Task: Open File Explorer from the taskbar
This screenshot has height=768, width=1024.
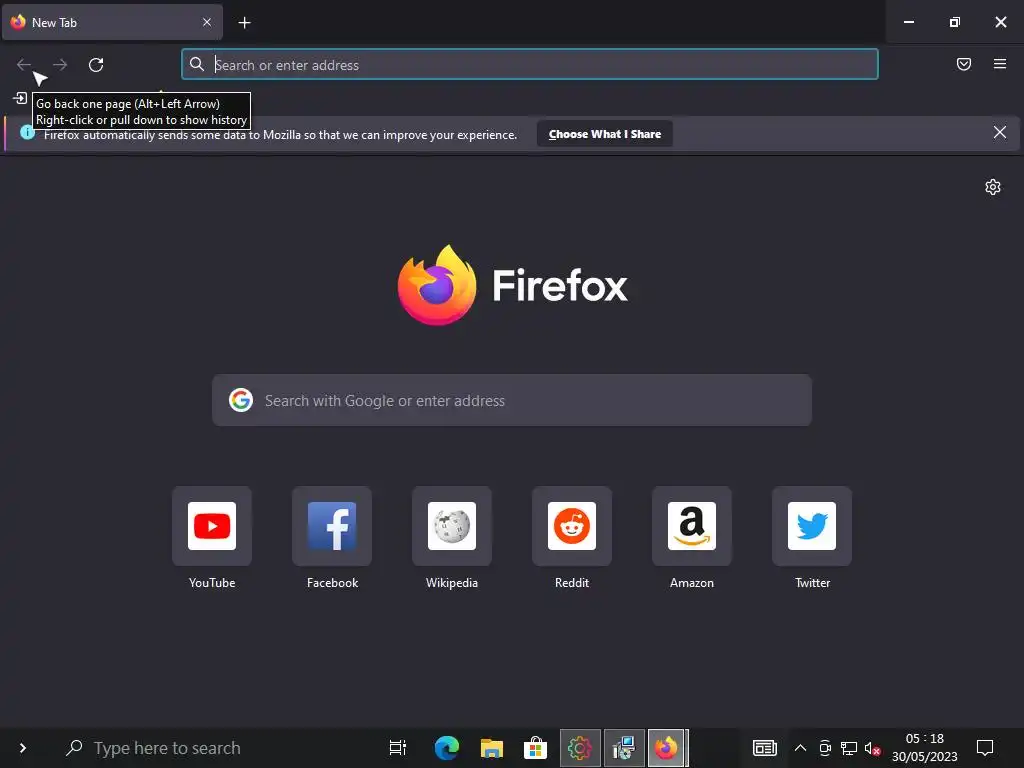Action: [x=492, y=748]
